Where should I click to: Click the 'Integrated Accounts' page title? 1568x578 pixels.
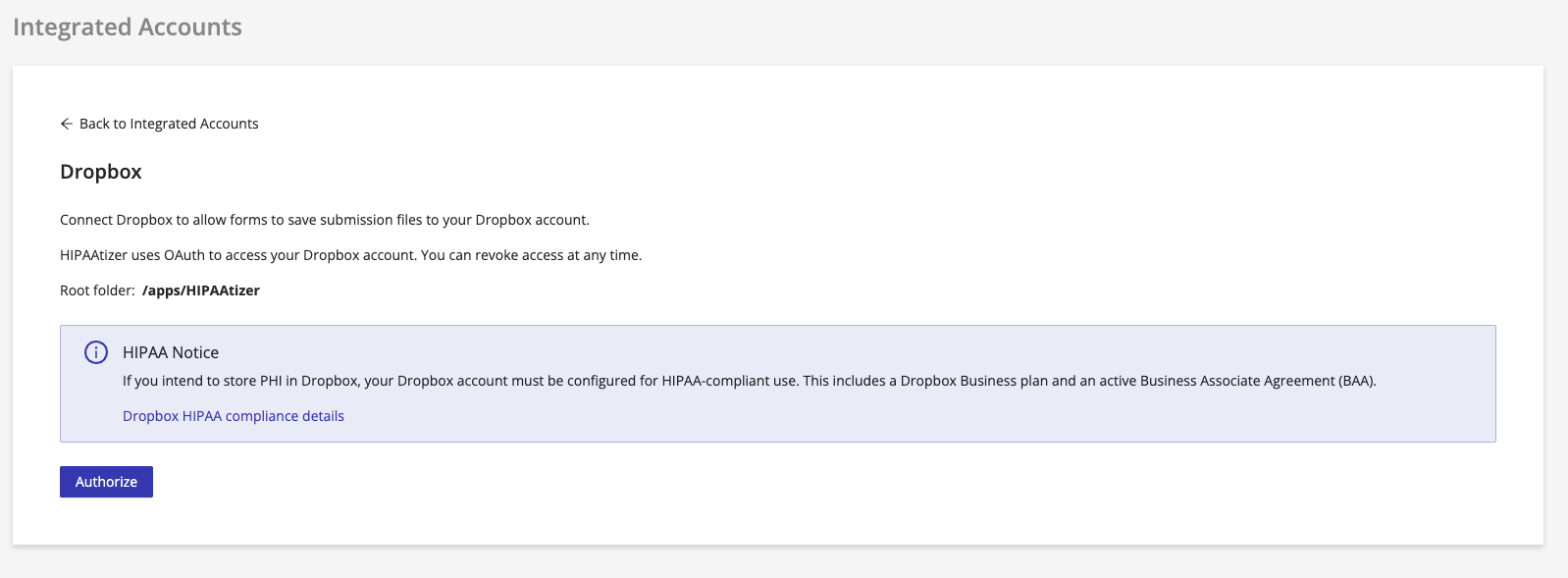[126, 26]
